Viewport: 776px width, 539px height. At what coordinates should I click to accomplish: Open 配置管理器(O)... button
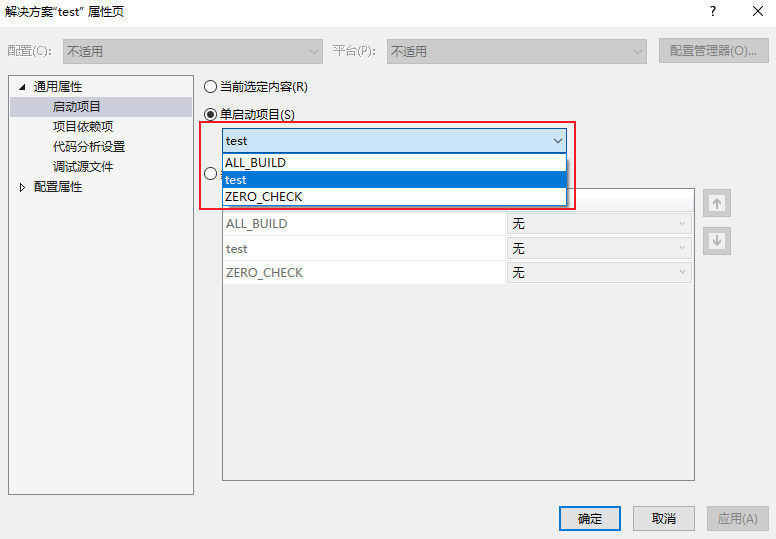[713, 51]
